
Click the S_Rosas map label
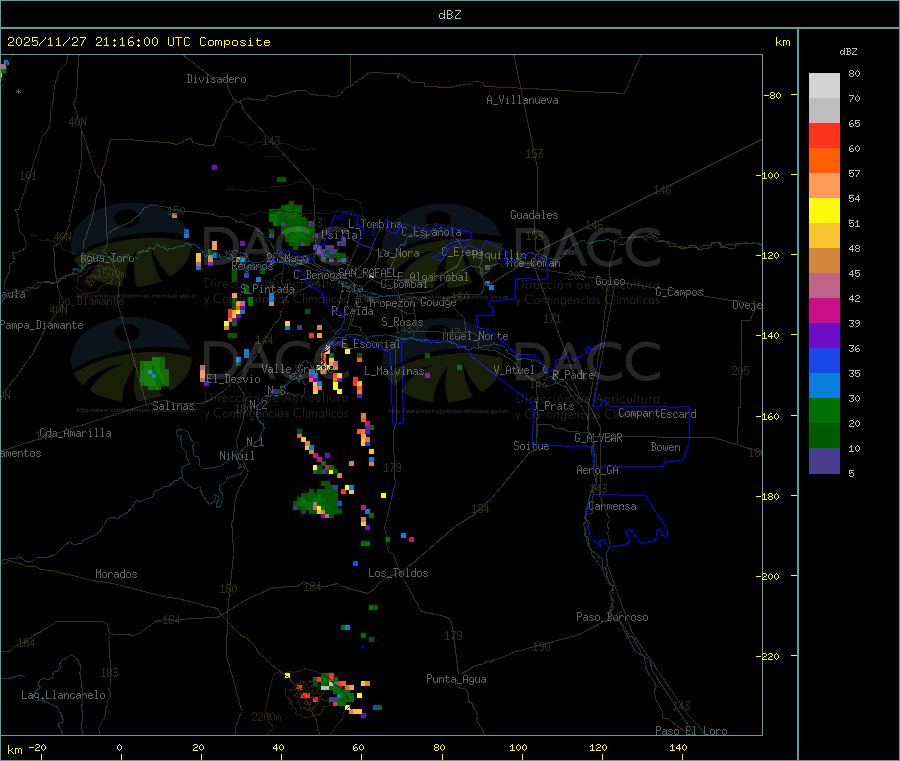point(402,322)
